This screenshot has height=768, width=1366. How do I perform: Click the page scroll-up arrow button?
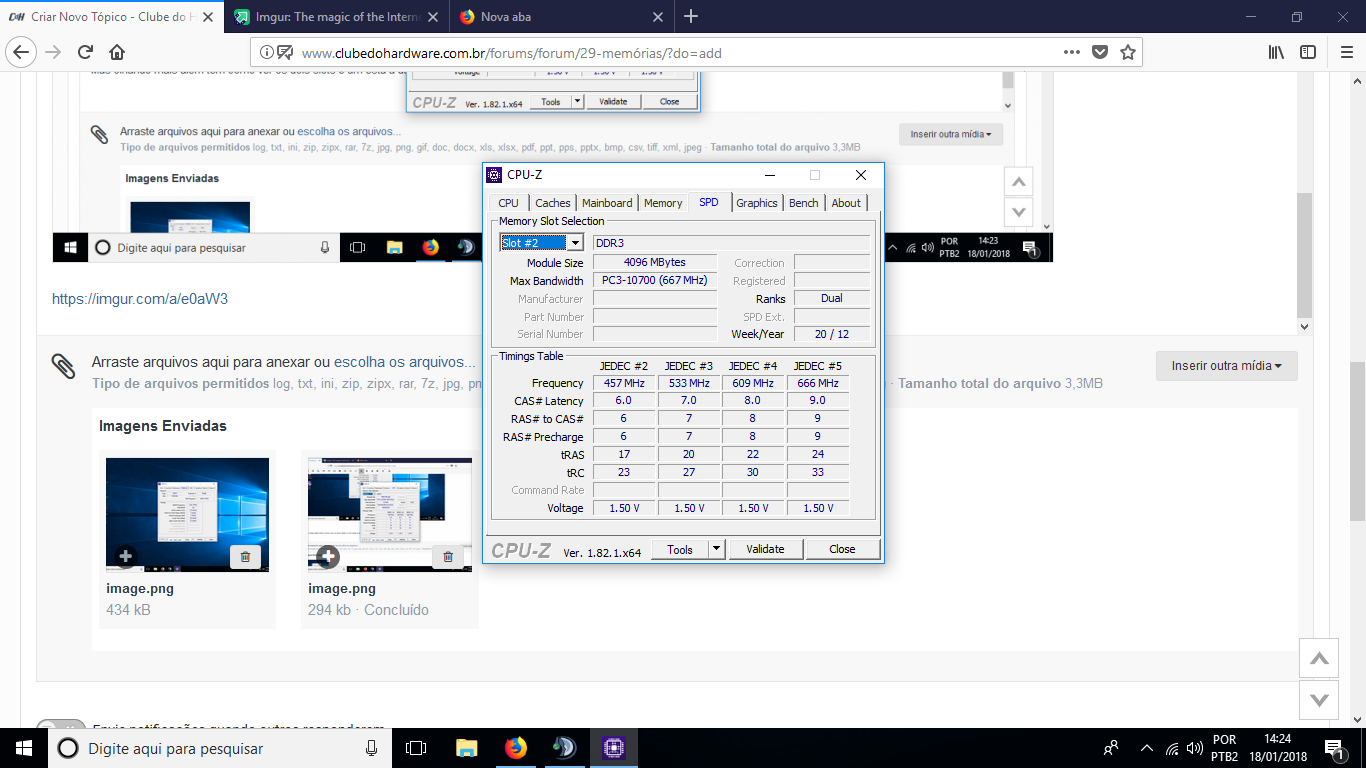point(1319,658)
